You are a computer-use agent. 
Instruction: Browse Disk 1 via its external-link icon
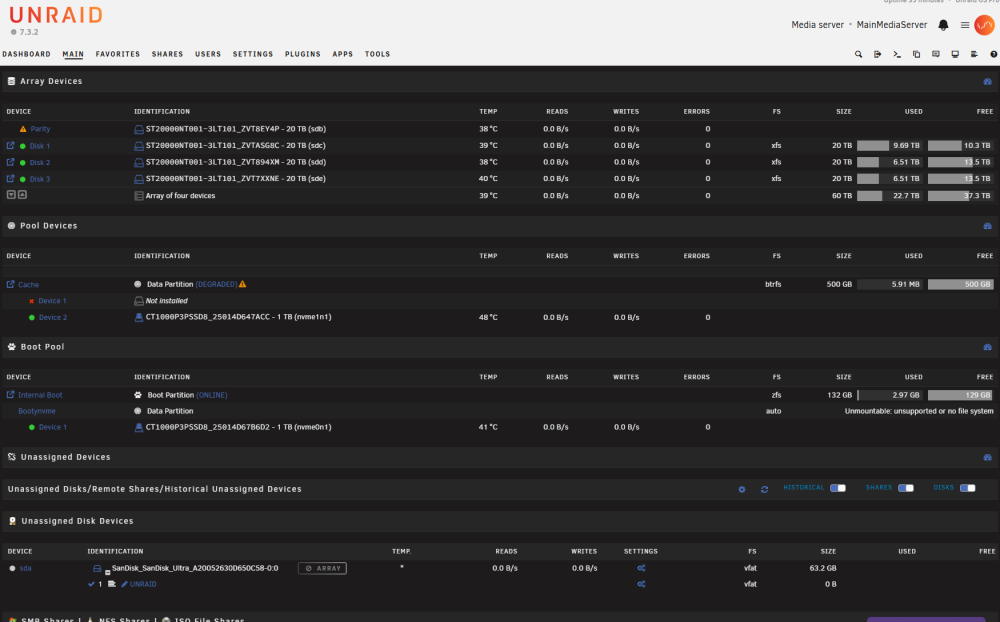(10, 145)
